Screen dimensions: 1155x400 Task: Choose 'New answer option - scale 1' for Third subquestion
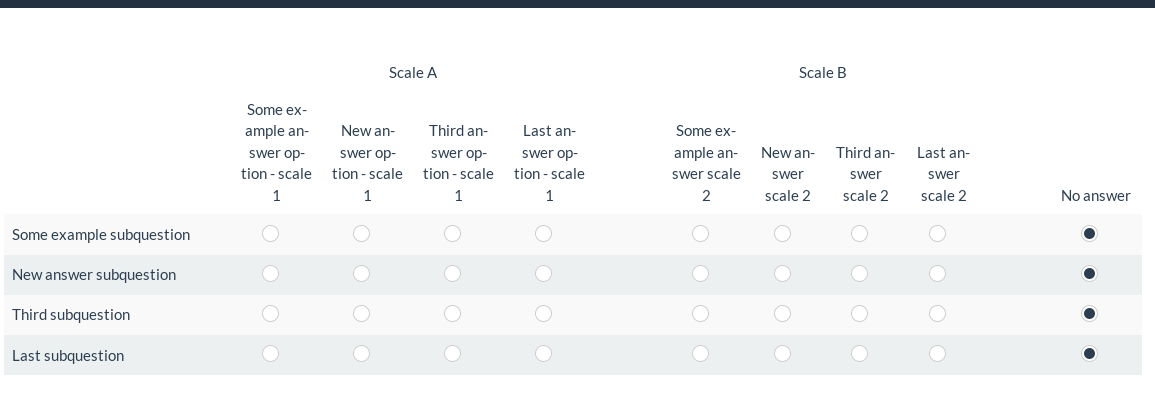pos(361,314)
